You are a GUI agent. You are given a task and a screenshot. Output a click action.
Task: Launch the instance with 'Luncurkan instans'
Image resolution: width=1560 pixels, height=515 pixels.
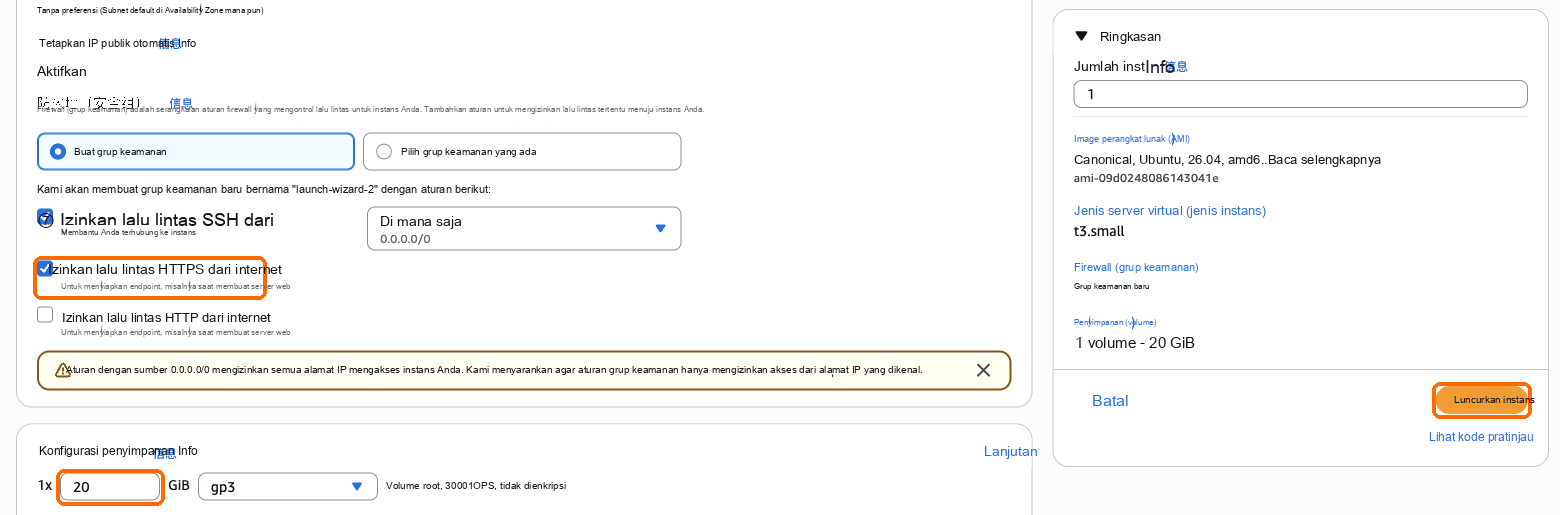1482,400
